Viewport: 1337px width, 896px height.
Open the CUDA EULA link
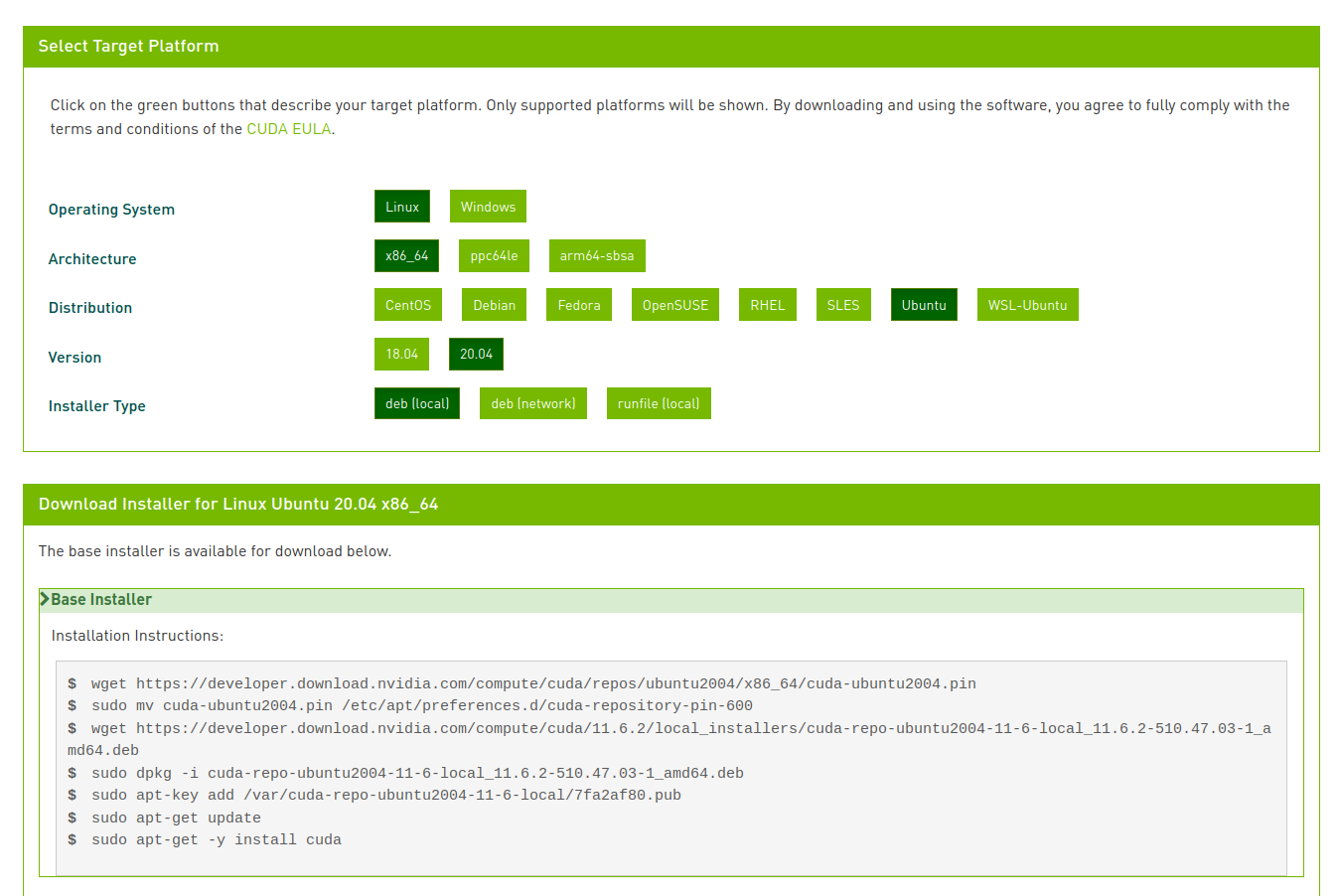click(x=289, y=129)
